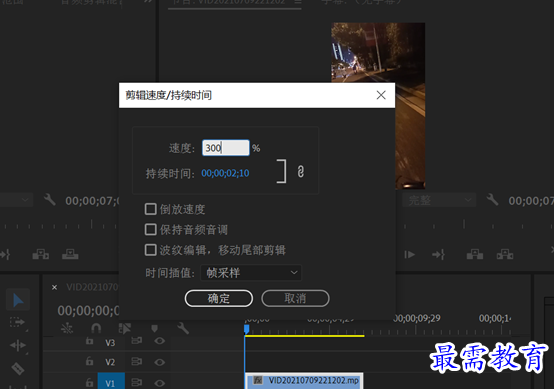Click the step forward play icon

pos(409,254)
